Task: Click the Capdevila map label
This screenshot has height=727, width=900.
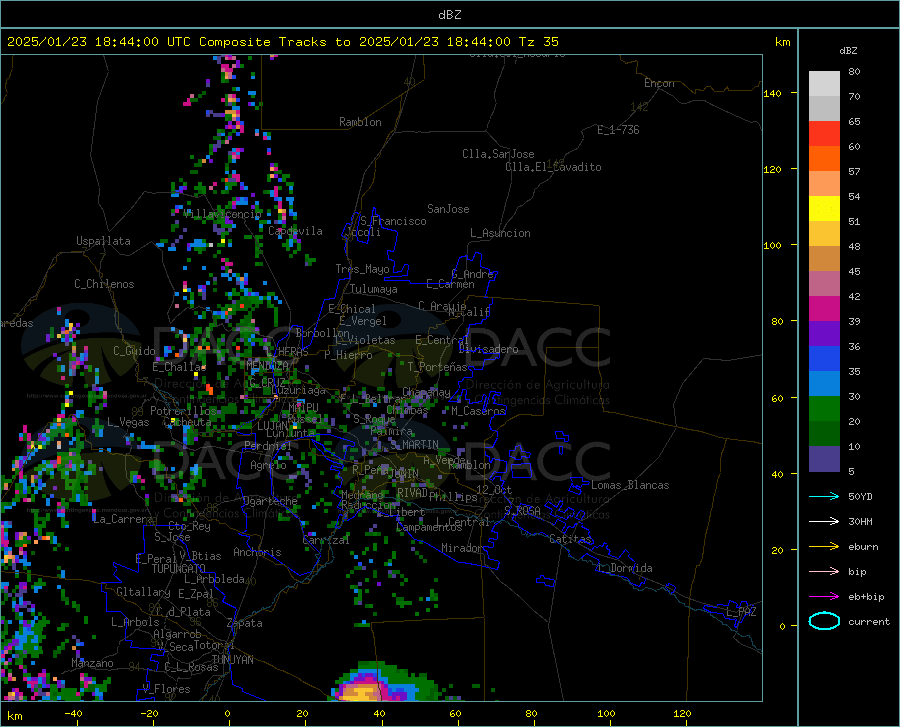Action: [x=295, y=231]
